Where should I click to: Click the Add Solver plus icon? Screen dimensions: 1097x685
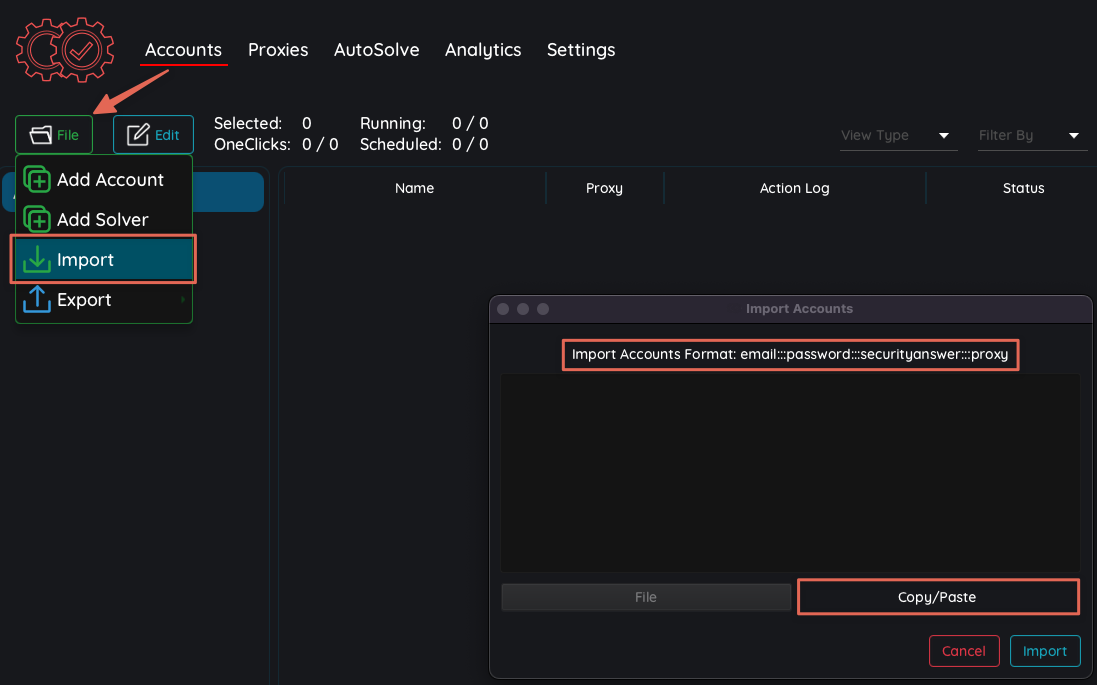pyautogui.click(x=37, y=220)
